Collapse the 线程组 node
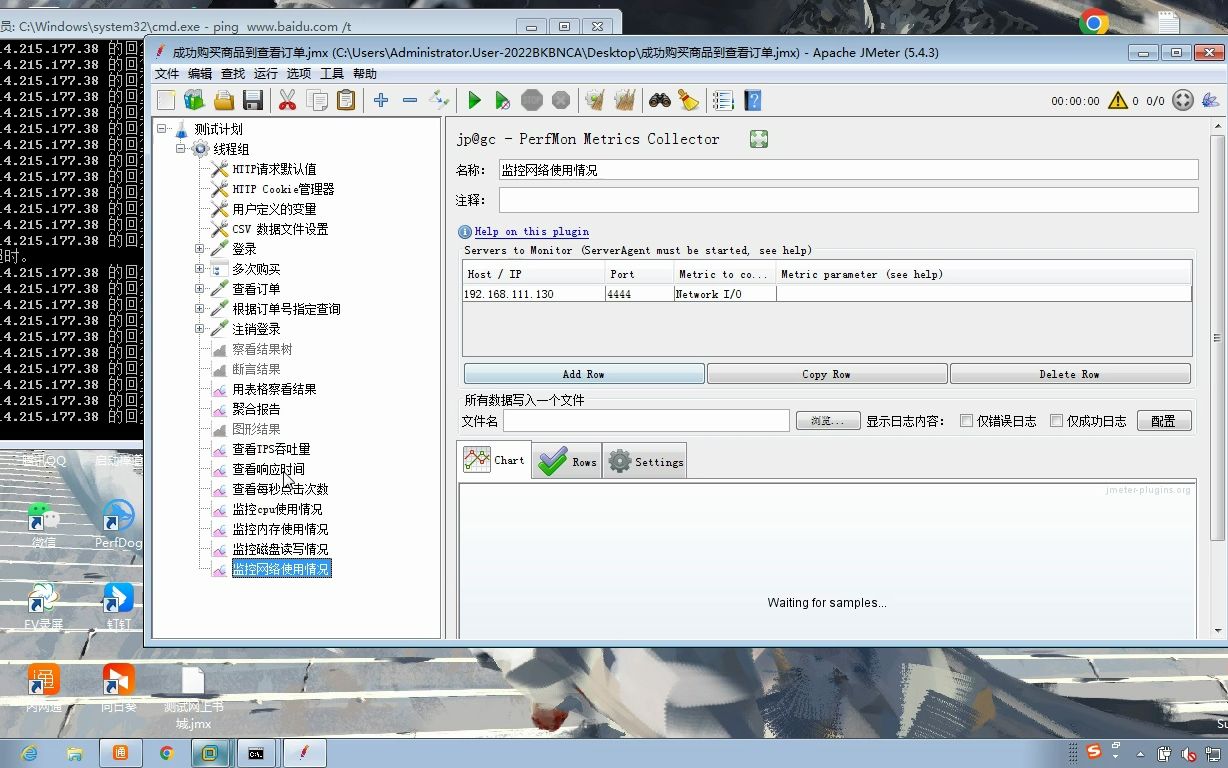The width and height of the screenshot is (1228, 768). point(181,148)
